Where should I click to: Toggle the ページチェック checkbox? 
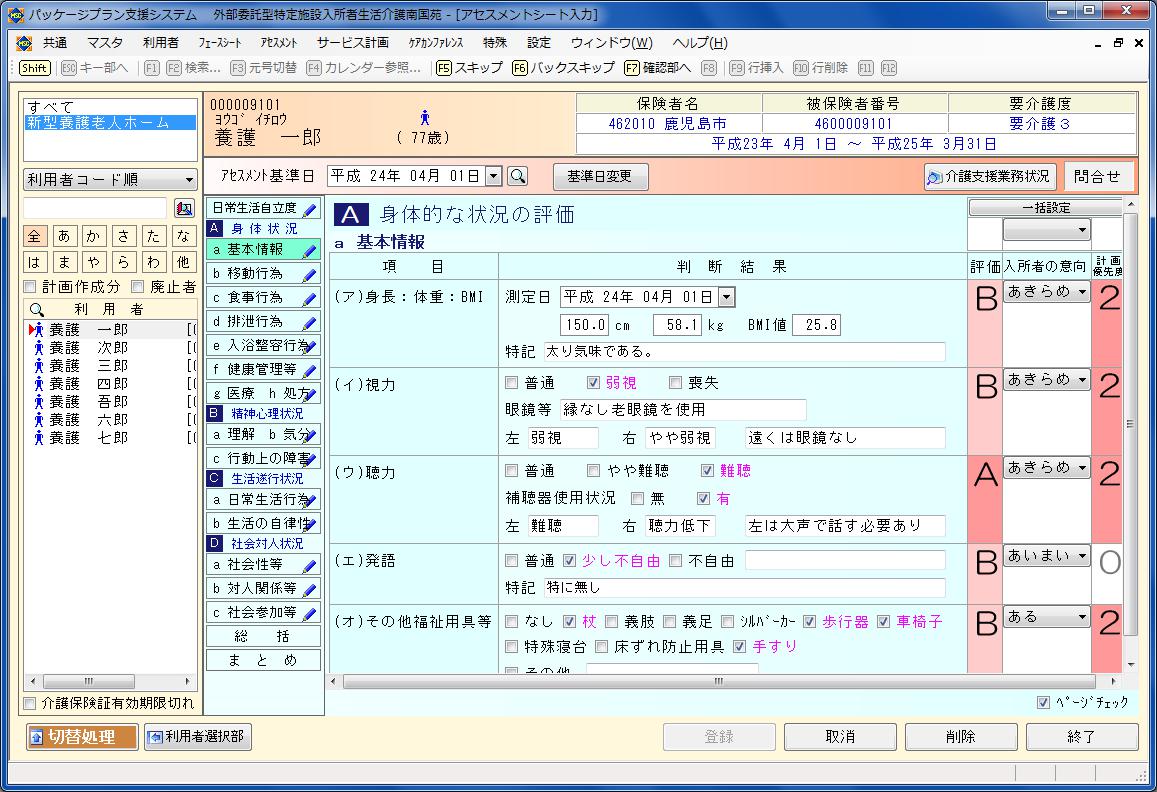click(x=1044, y=702)
